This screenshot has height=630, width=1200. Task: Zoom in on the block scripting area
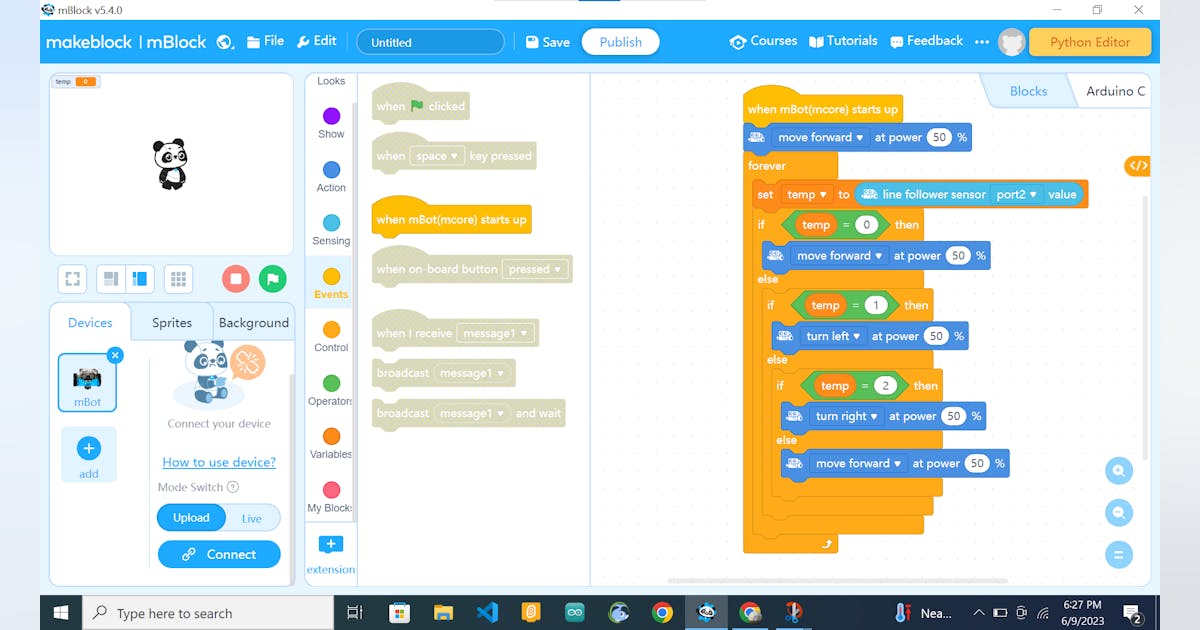(1119, 470)
